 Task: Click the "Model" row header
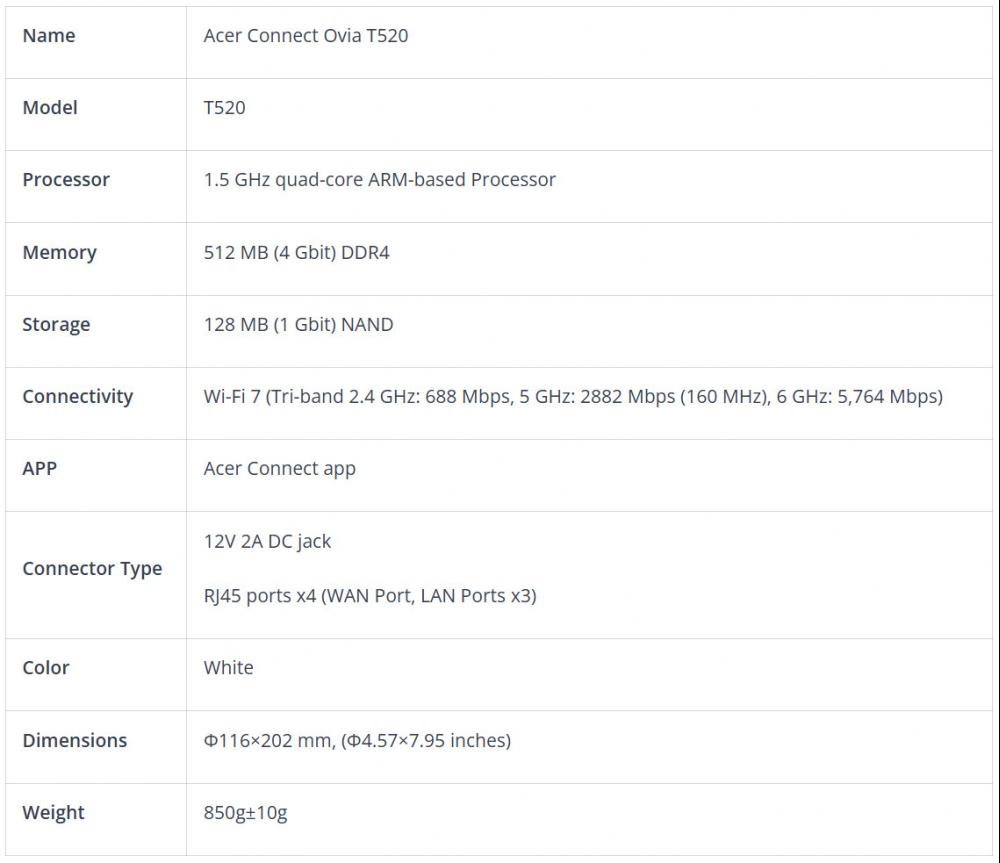coord(50,108)
